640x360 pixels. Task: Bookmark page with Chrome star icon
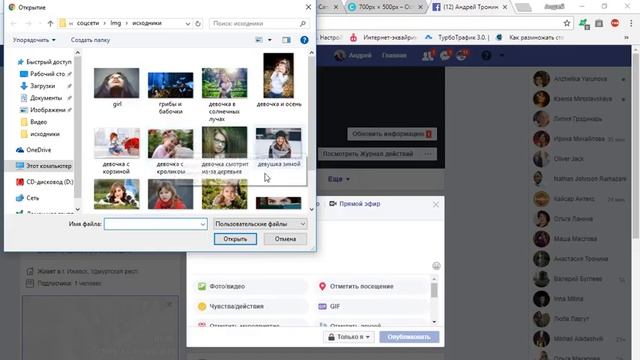point(567,23)
